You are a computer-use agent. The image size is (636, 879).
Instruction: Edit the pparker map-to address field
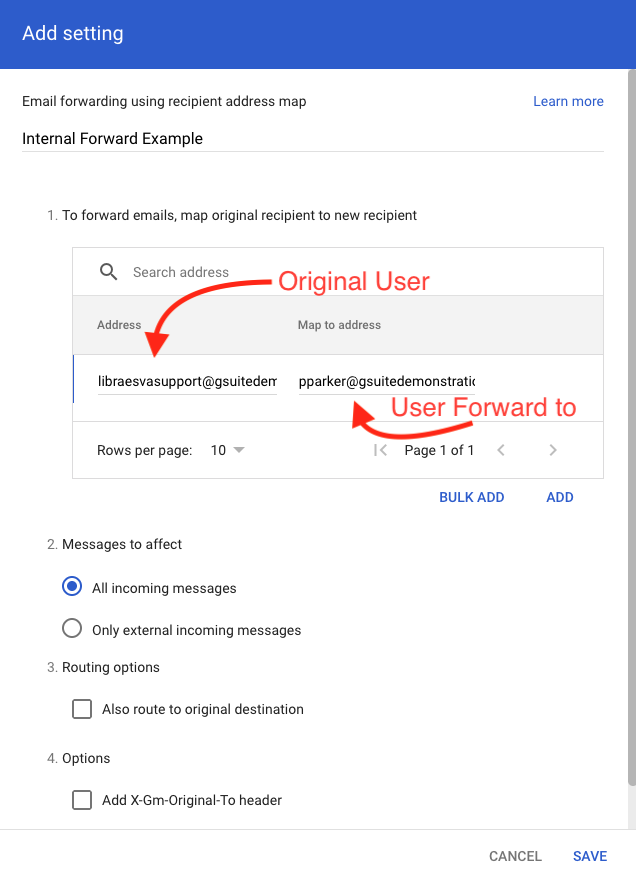click(386, 381)
